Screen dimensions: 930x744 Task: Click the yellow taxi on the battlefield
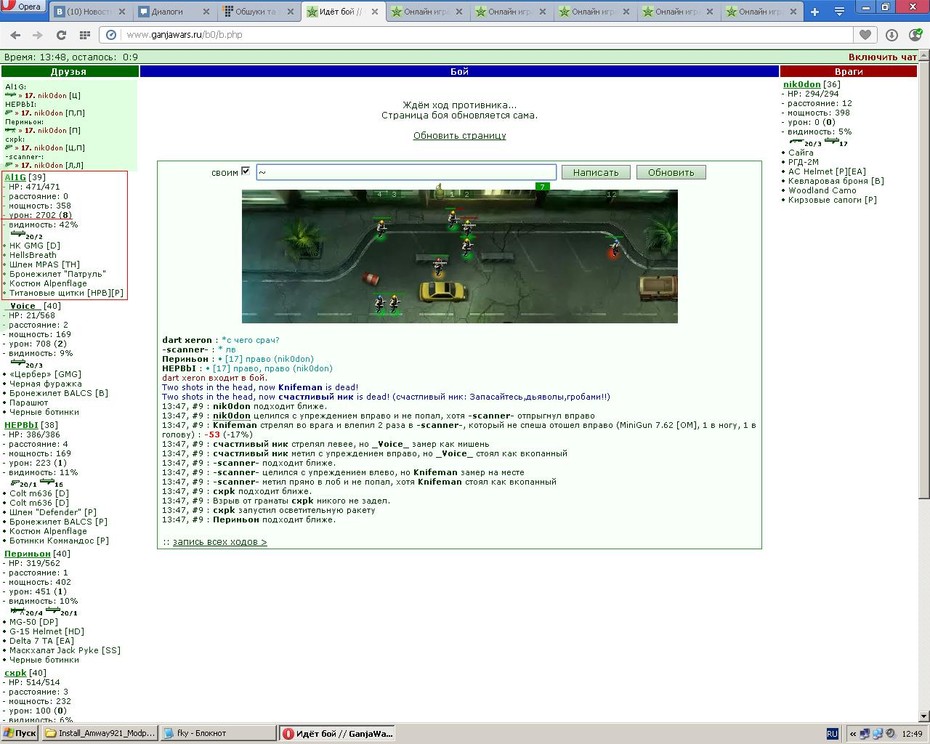pos(443,291)
